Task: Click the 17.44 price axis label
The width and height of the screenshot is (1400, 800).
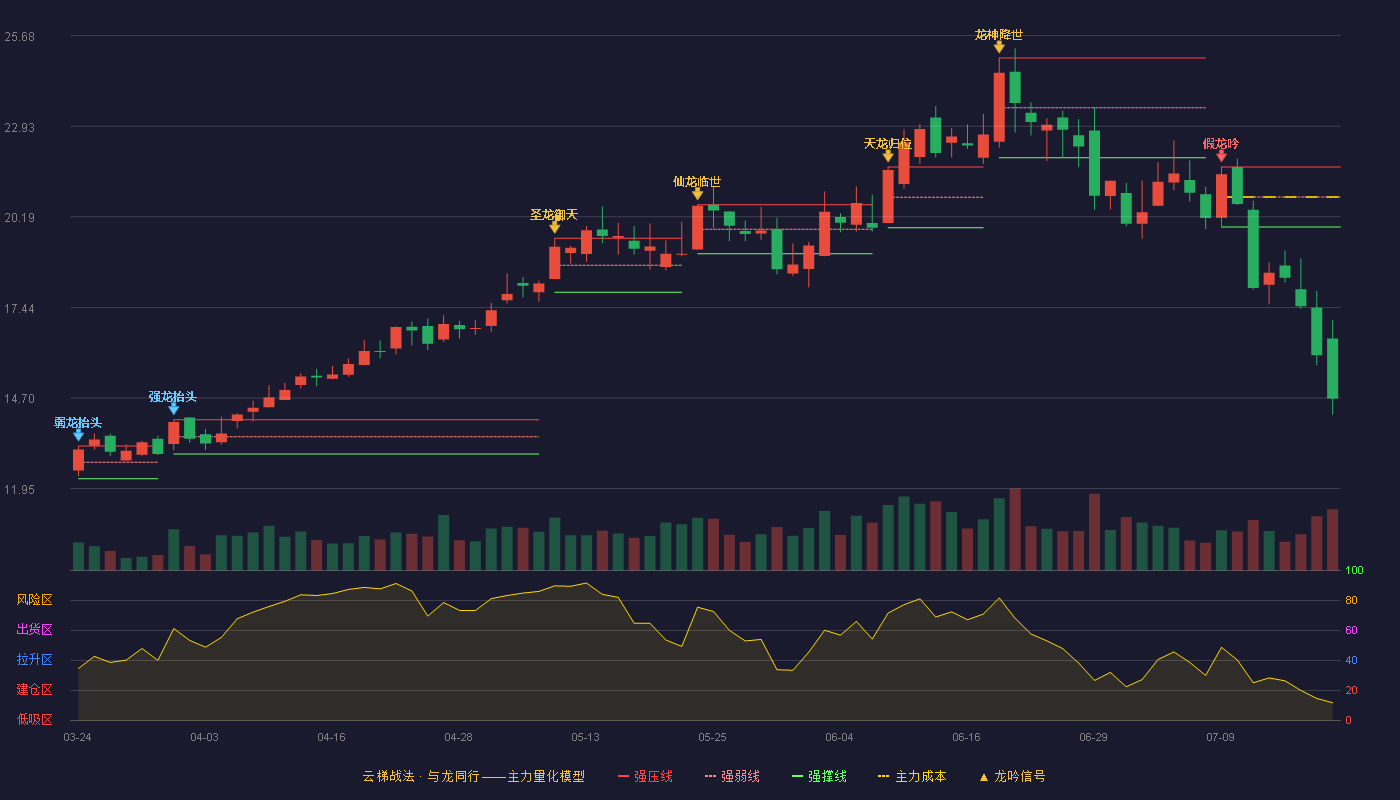Action: click(x=19, y=309)
